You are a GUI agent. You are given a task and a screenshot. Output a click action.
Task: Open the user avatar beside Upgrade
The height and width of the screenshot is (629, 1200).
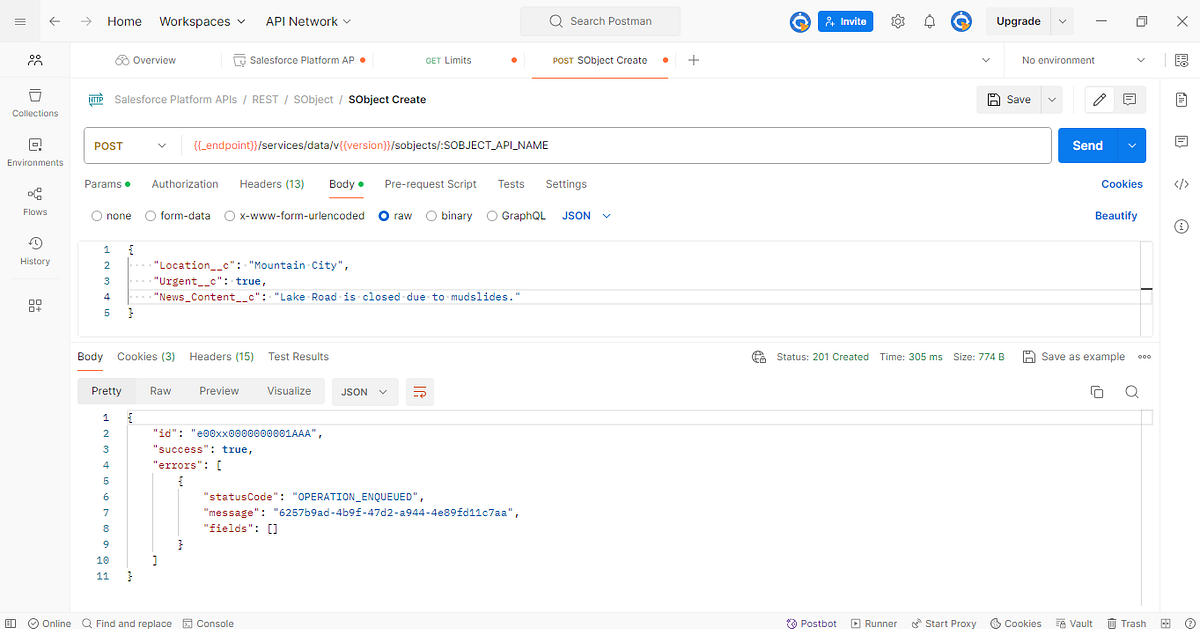pyautogui.click(x=961, y=21)
